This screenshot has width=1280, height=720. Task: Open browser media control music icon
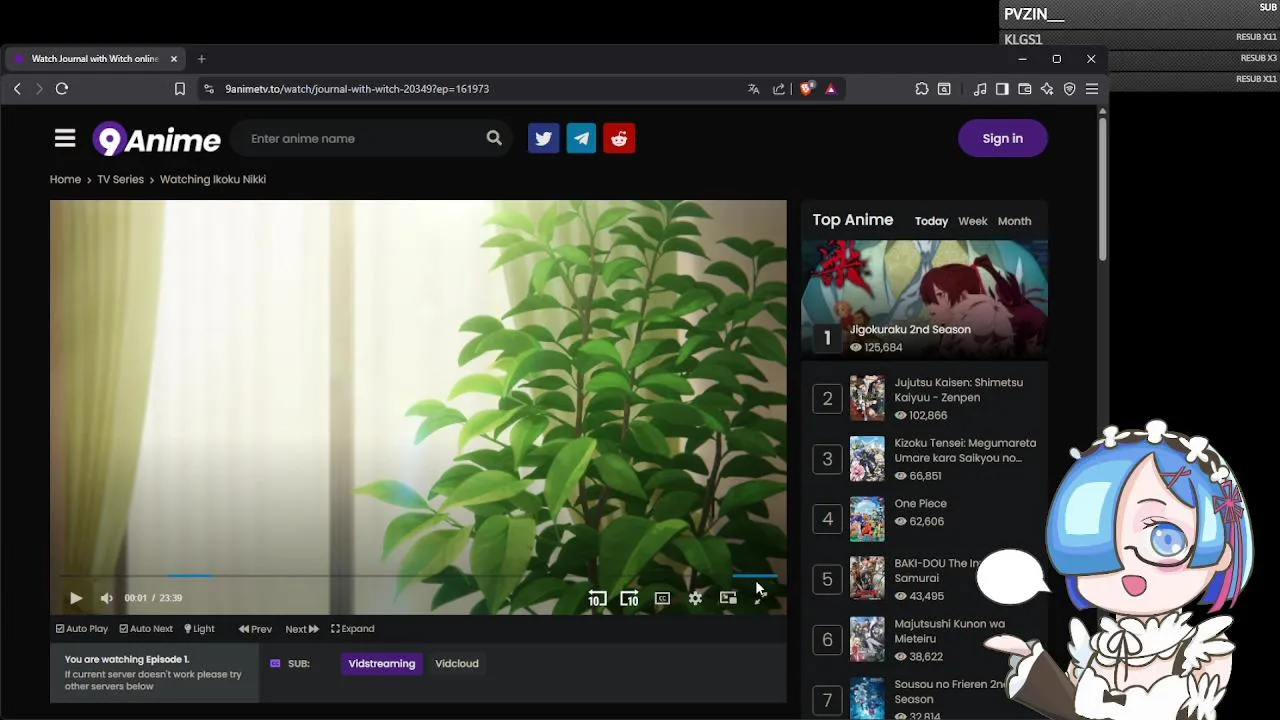pos(980,89)
